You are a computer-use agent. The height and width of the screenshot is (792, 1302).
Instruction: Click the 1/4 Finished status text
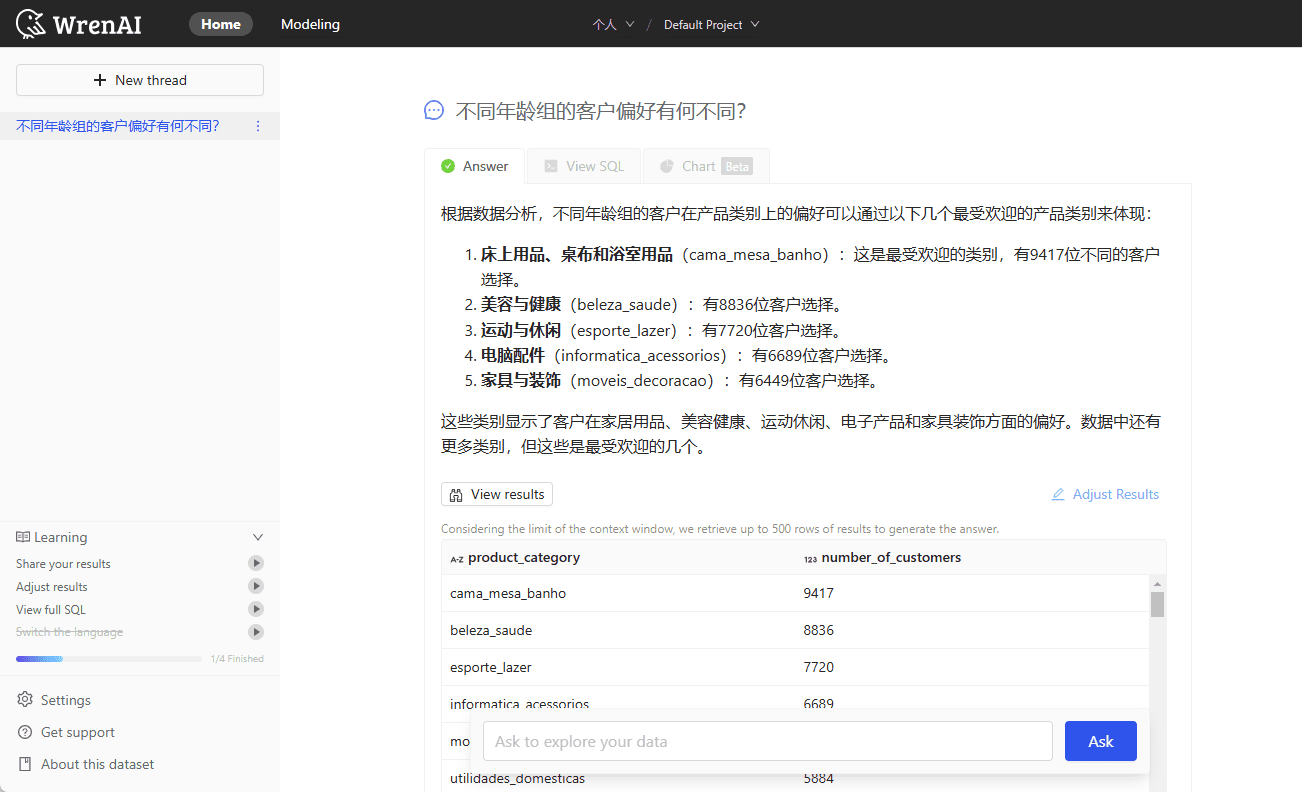click(237, 659)
